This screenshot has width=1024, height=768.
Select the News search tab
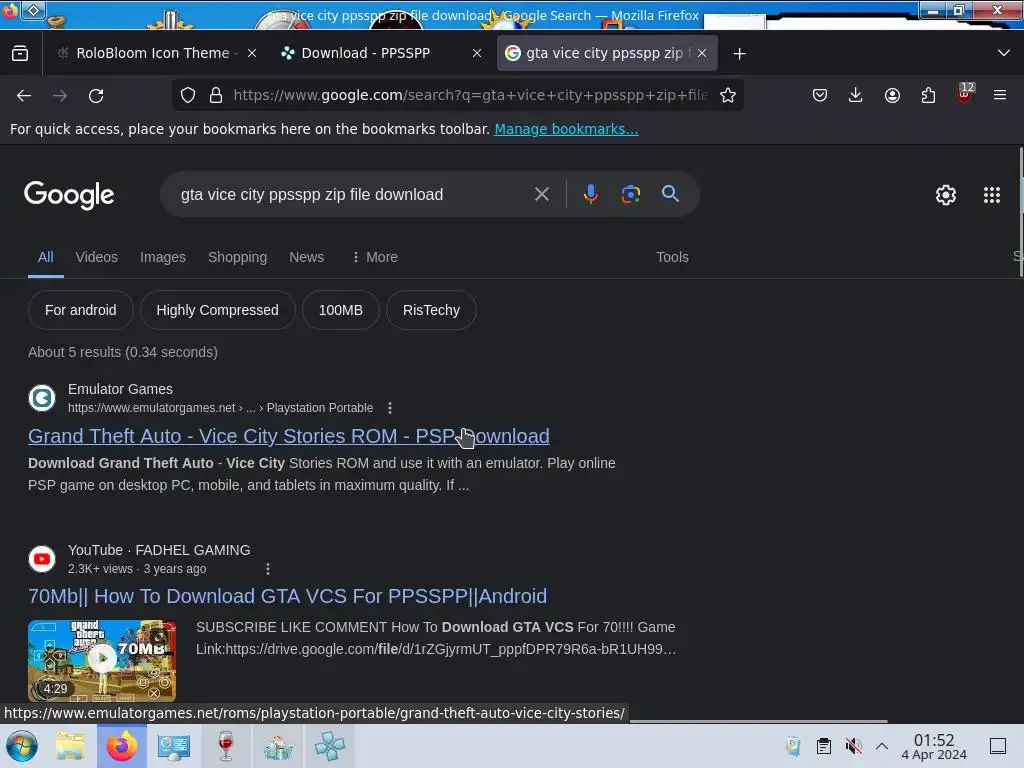point(306,257)
